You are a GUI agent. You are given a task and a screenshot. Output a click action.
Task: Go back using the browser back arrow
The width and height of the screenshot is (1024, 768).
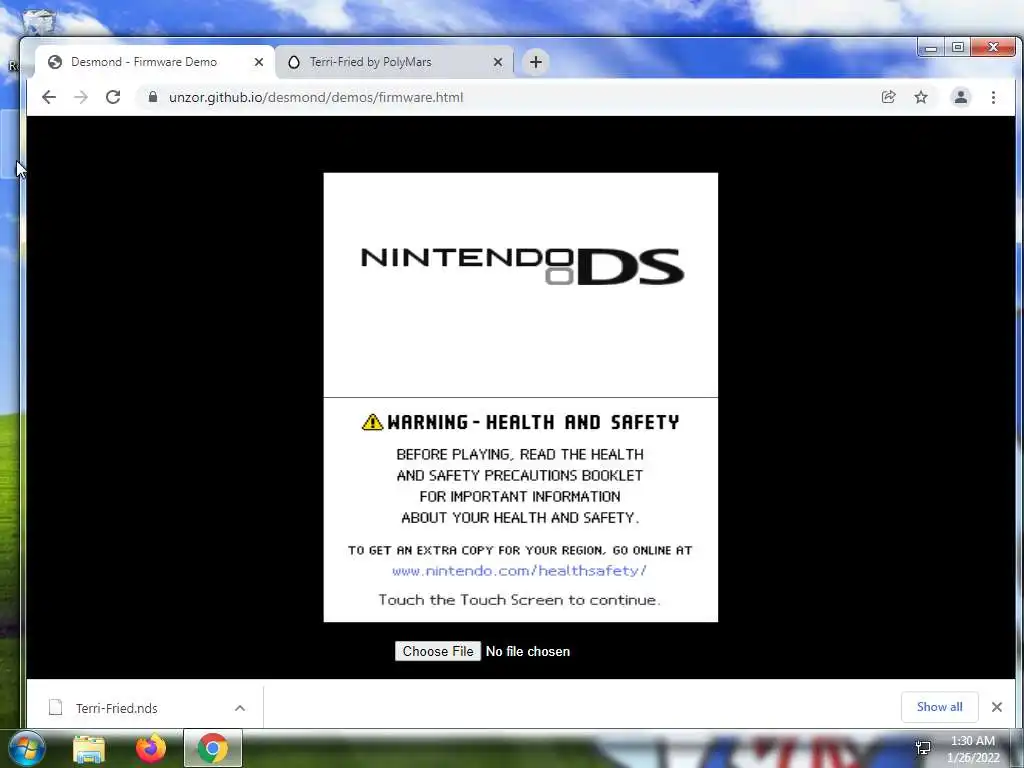point(49,97)
